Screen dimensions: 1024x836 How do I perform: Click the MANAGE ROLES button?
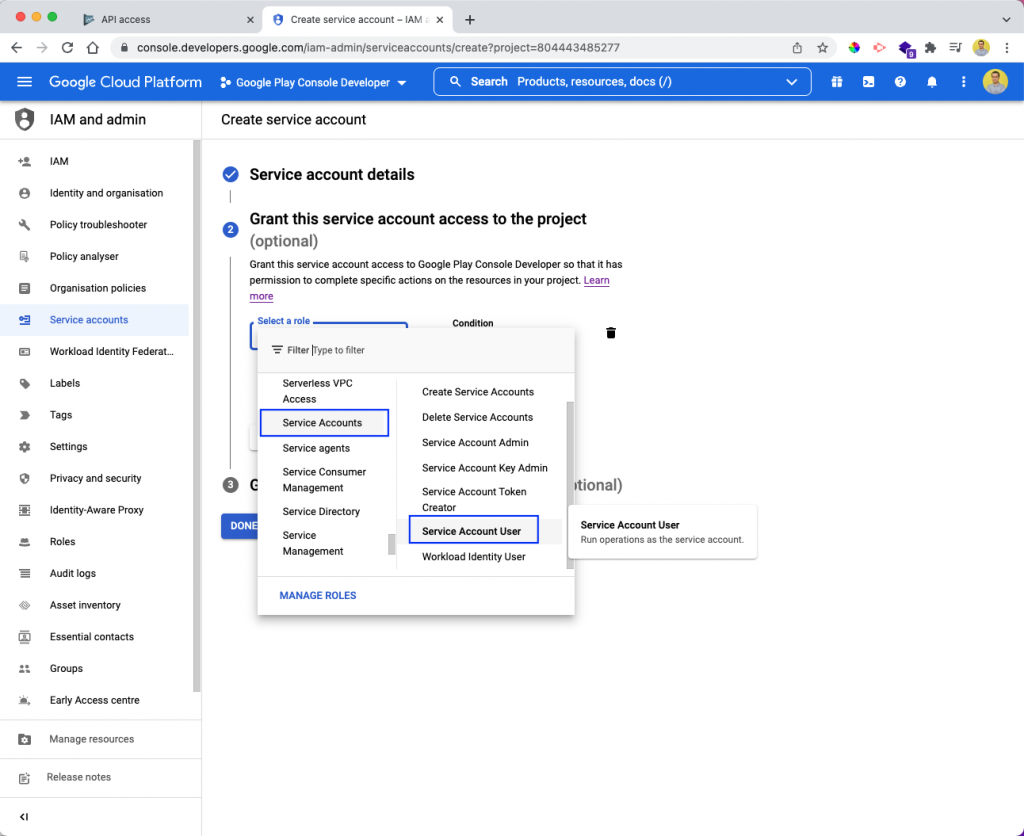318,596
